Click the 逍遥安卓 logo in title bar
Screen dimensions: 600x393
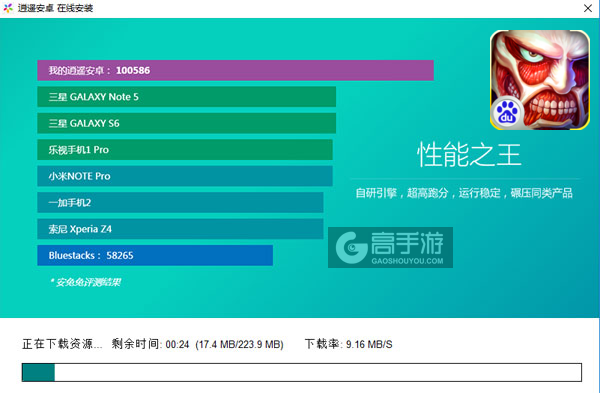[8, 8]
